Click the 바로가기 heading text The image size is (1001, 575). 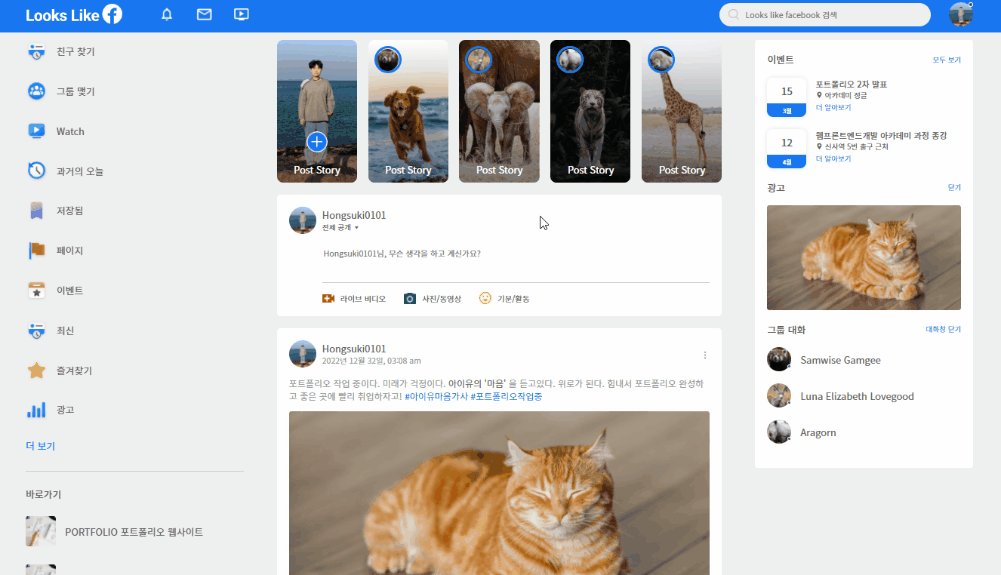(43, 495)
